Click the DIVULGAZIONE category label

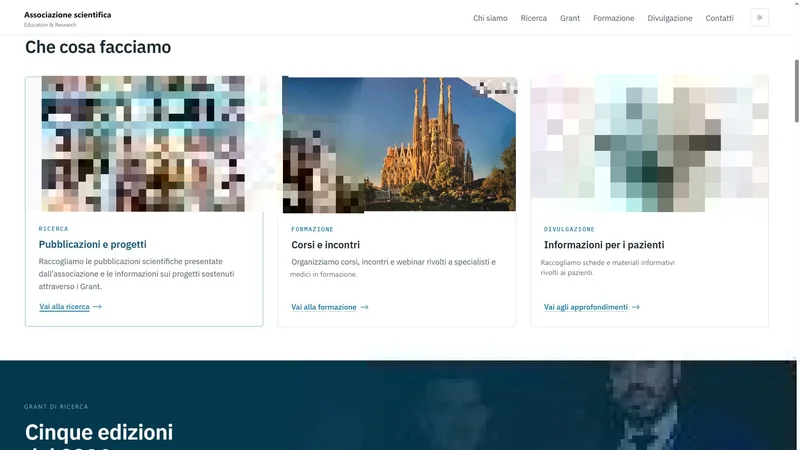pos(569,229)
